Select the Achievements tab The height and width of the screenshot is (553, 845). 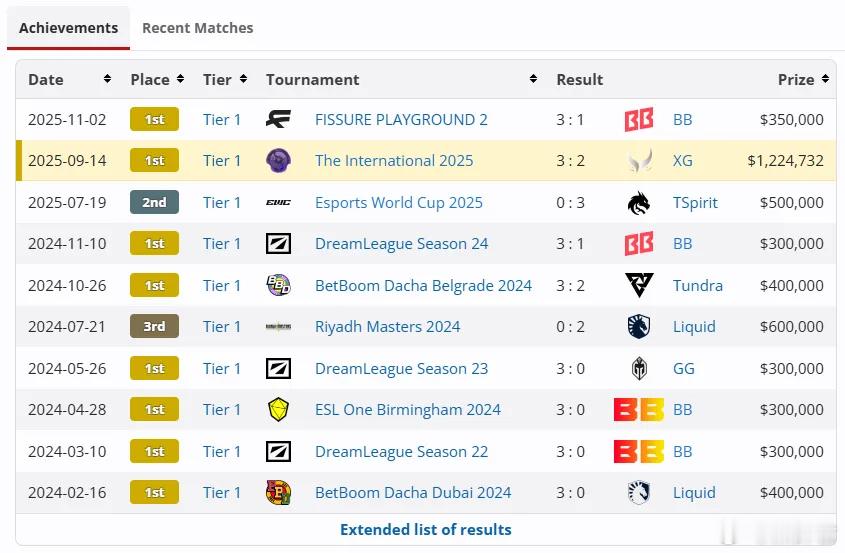[x=68, y=28]
